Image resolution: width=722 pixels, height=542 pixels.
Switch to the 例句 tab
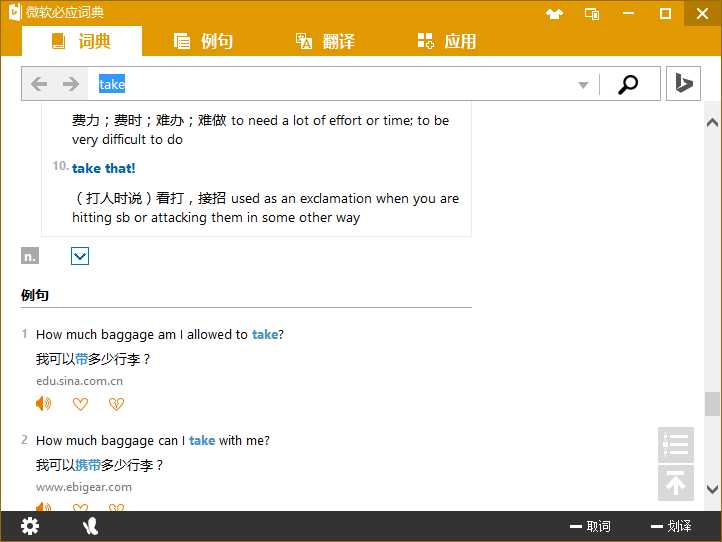pyautogui.click(x=203, y=41)
